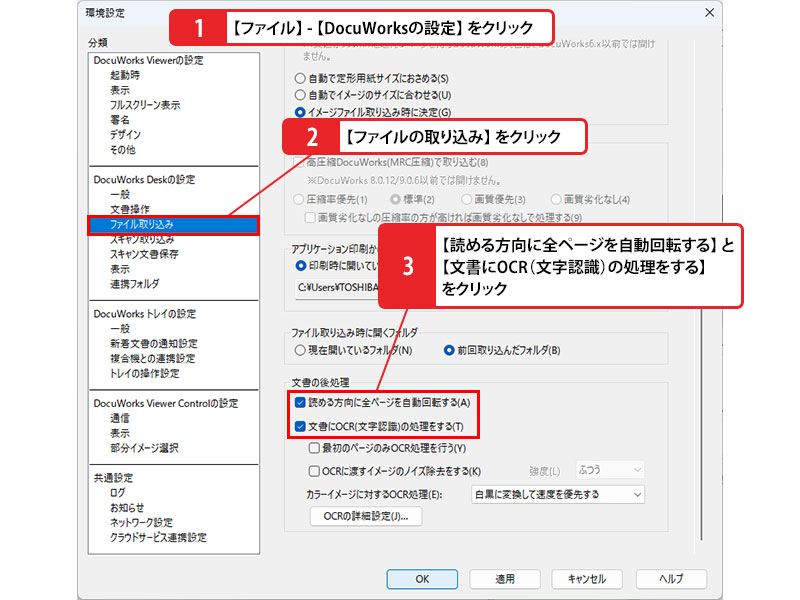Select ログ under 共通設定
The image size is (800, 600).
click(118, 492)
